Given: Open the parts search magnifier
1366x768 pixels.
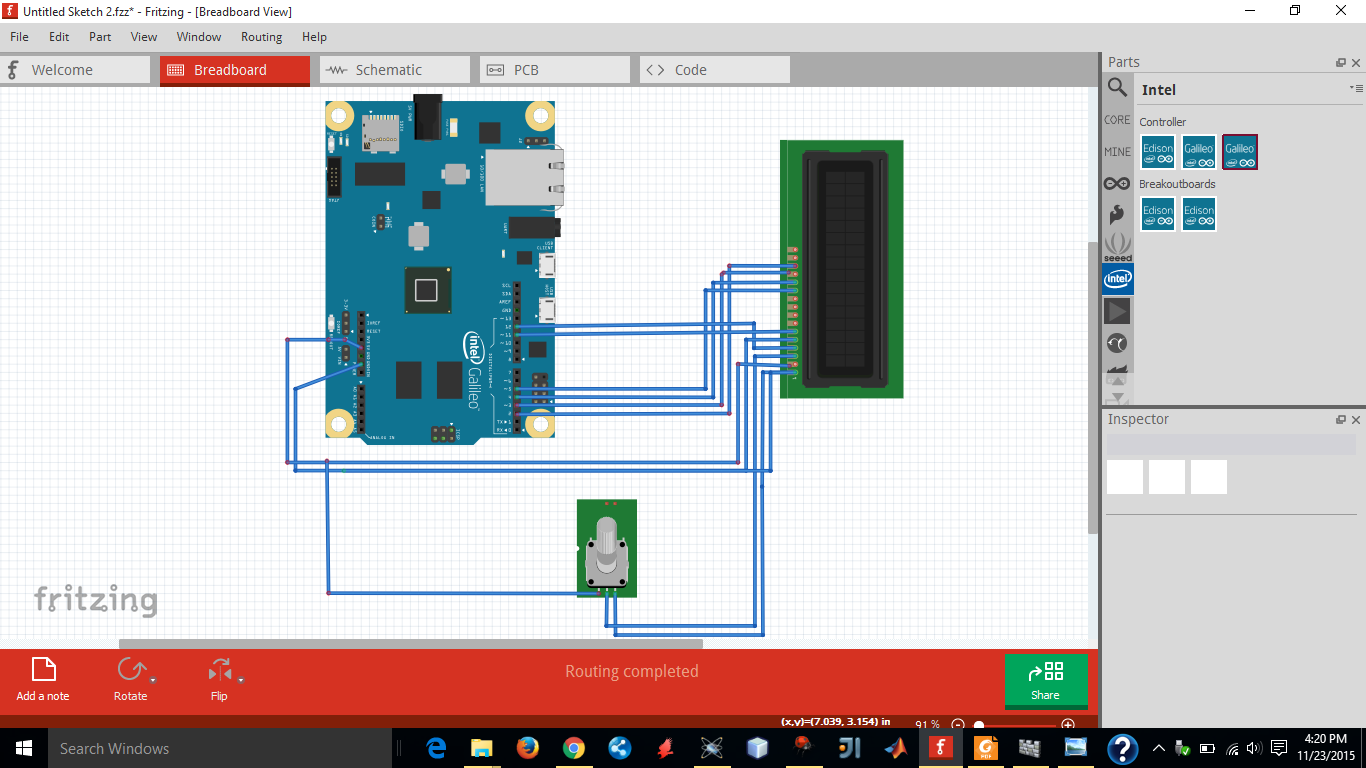Looking at the screenshot, I should pyautogui.click(x=1117, y=88).
